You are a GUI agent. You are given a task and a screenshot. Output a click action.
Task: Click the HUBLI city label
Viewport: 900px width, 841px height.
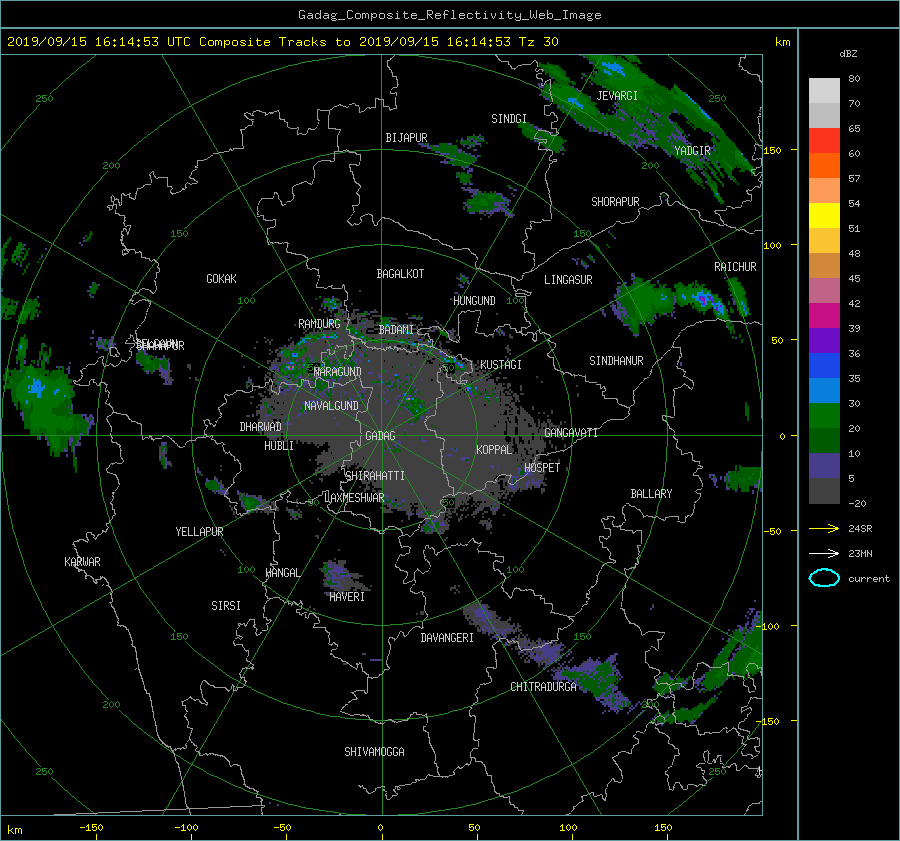(279, 446)
